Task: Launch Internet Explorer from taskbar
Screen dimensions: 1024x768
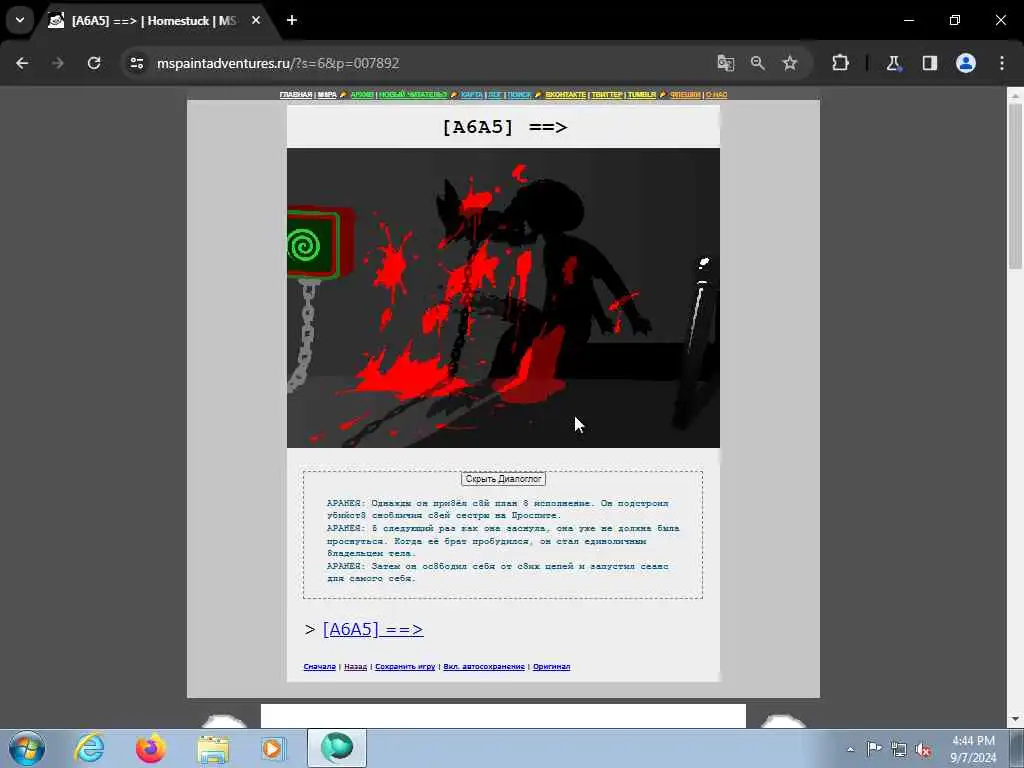Action: pos(89,748)
